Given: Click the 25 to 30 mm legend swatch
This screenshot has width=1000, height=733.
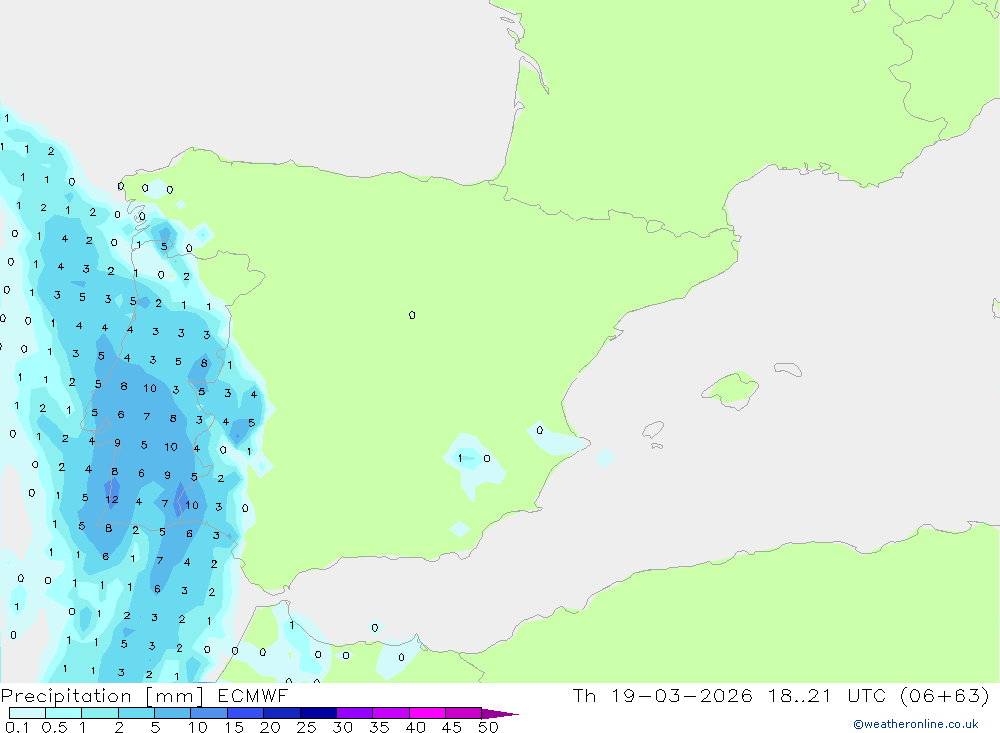Looking at the screenshot, I should (x=318, y=713).
